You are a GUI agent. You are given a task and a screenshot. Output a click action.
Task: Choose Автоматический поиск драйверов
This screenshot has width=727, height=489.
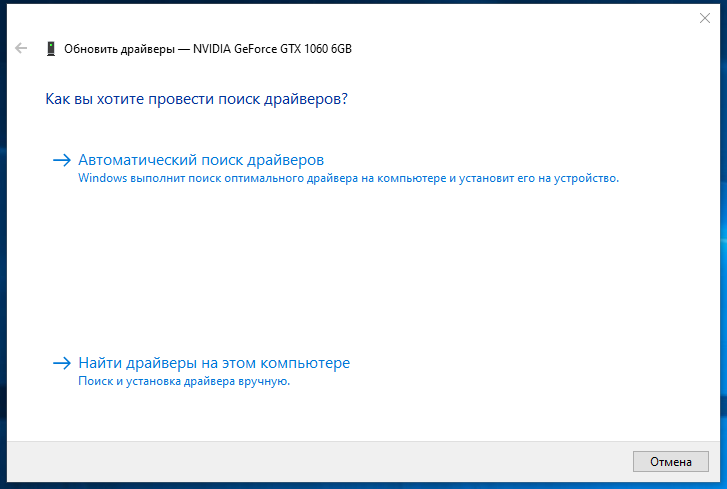click(x=201, y=160)
